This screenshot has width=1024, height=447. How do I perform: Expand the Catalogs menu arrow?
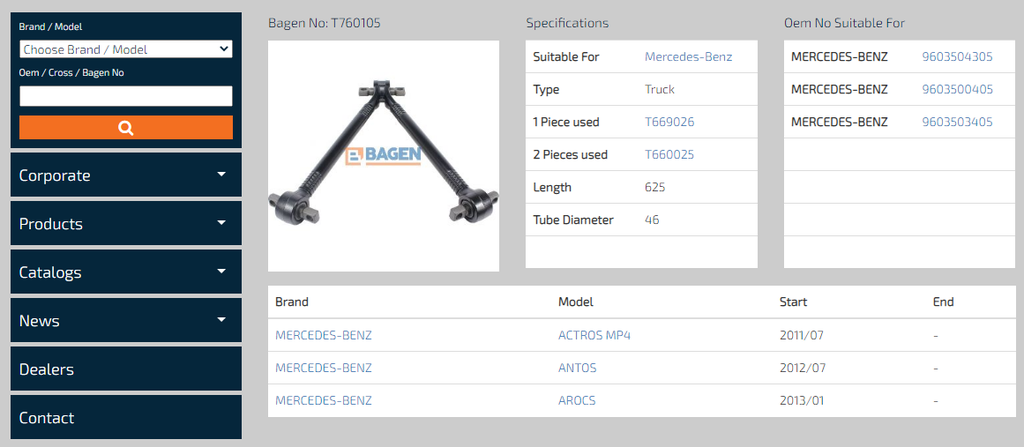tap(221, 272)
